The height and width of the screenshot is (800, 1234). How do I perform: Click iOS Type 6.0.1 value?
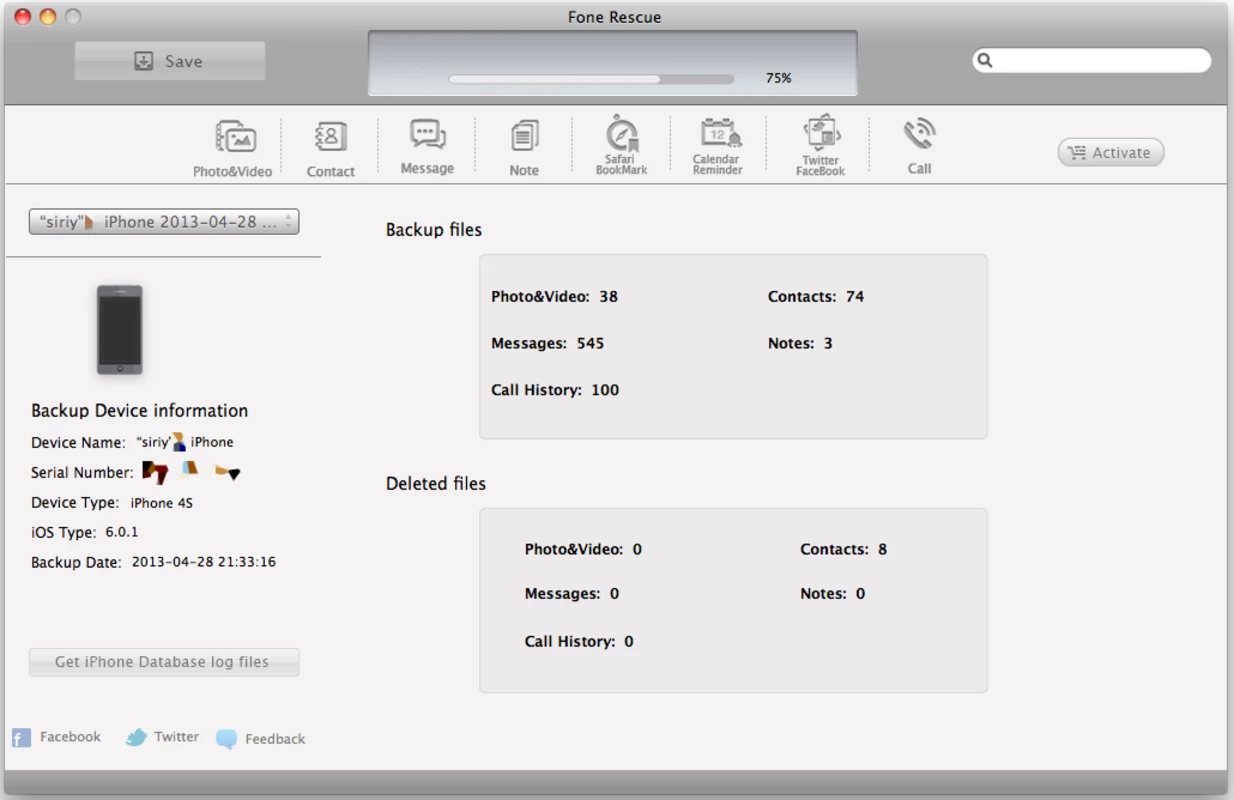(x=121, y=533)
